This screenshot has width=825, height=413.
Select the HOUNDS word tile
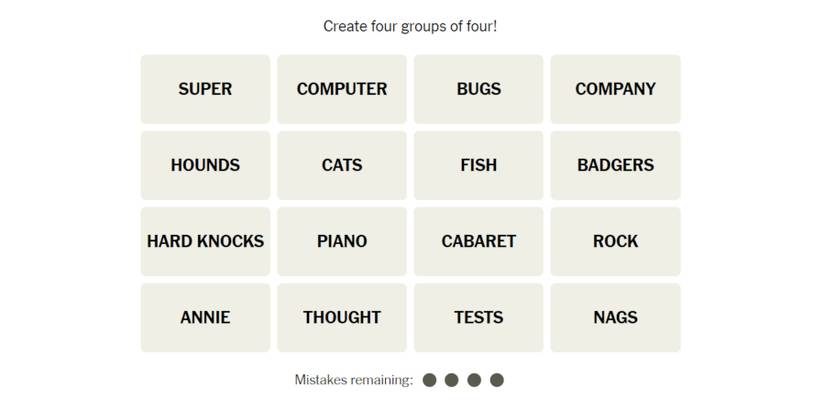tap(205, 165)
